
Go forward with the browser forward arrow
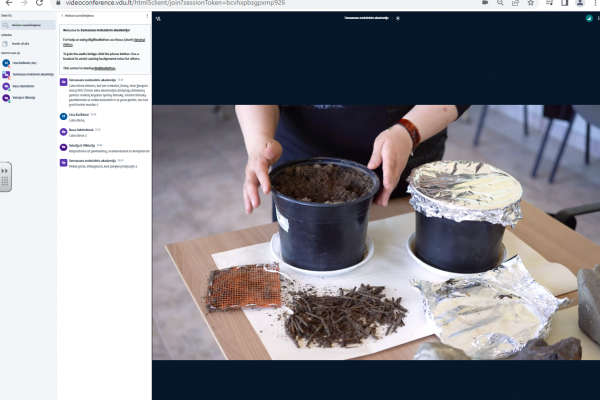pos(24,3)
